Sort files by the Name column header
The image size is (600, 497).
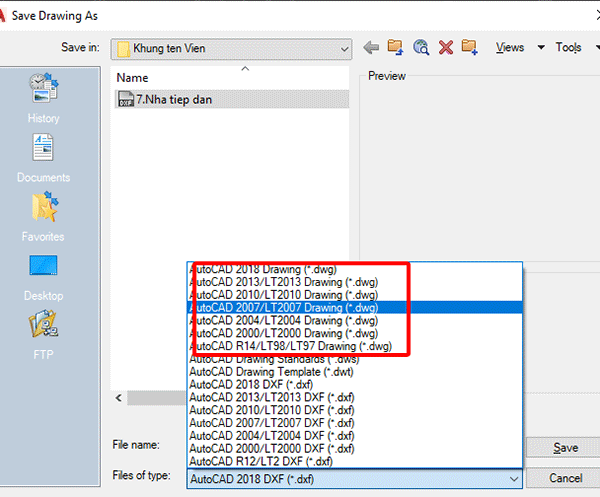232,78
